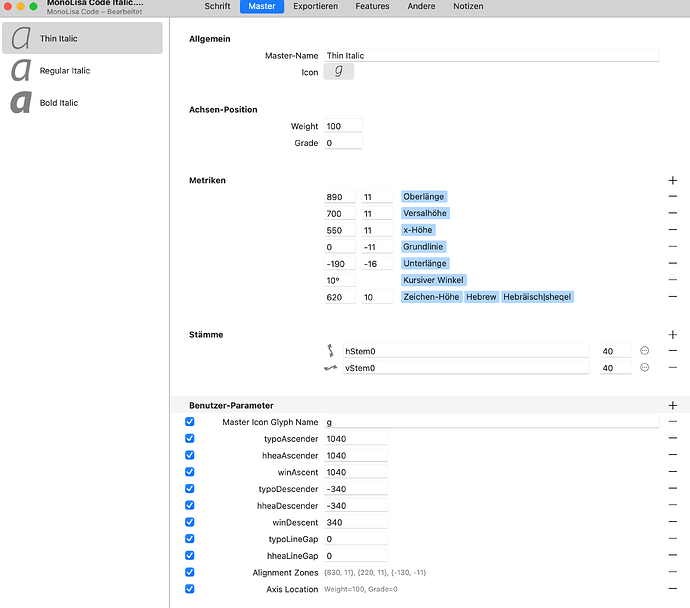Disable typoAscender parameter checkbox
Viewport: 690px width, 608px height.
pos(190,438)
